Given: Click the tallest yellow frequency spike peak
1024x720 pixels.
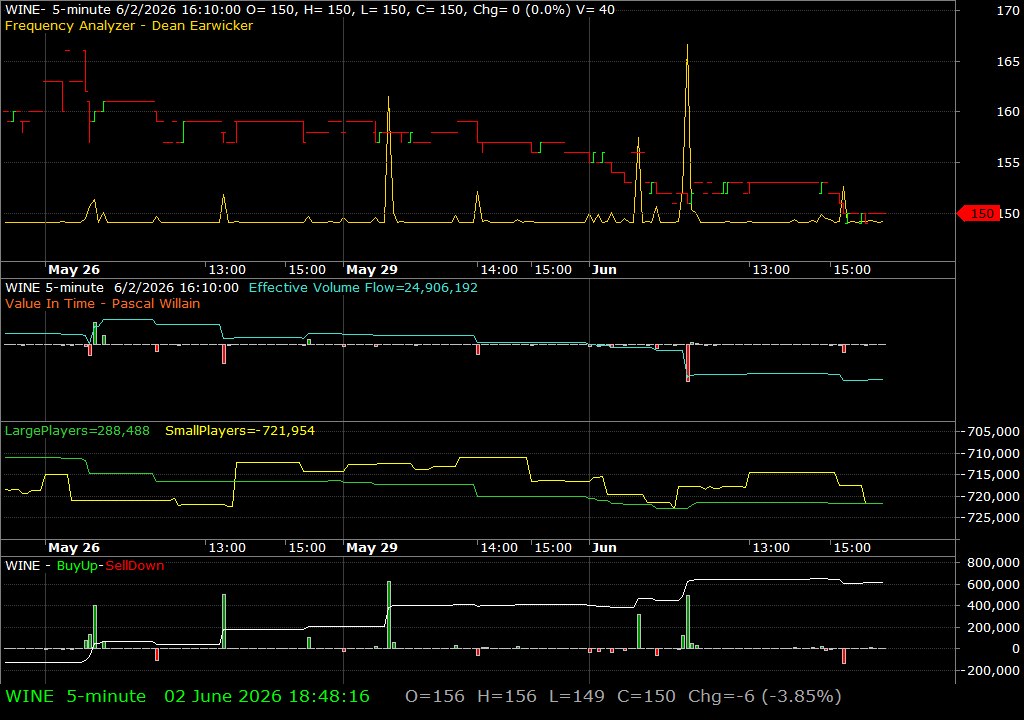Looking at the screenshot, I should click(687, 46).
